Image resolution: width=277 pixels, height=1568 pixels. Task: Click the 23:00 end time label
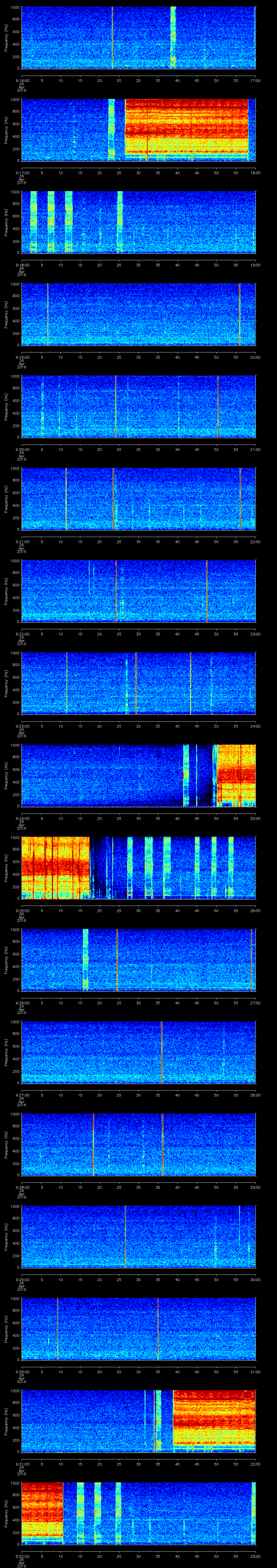click(256, 634)
